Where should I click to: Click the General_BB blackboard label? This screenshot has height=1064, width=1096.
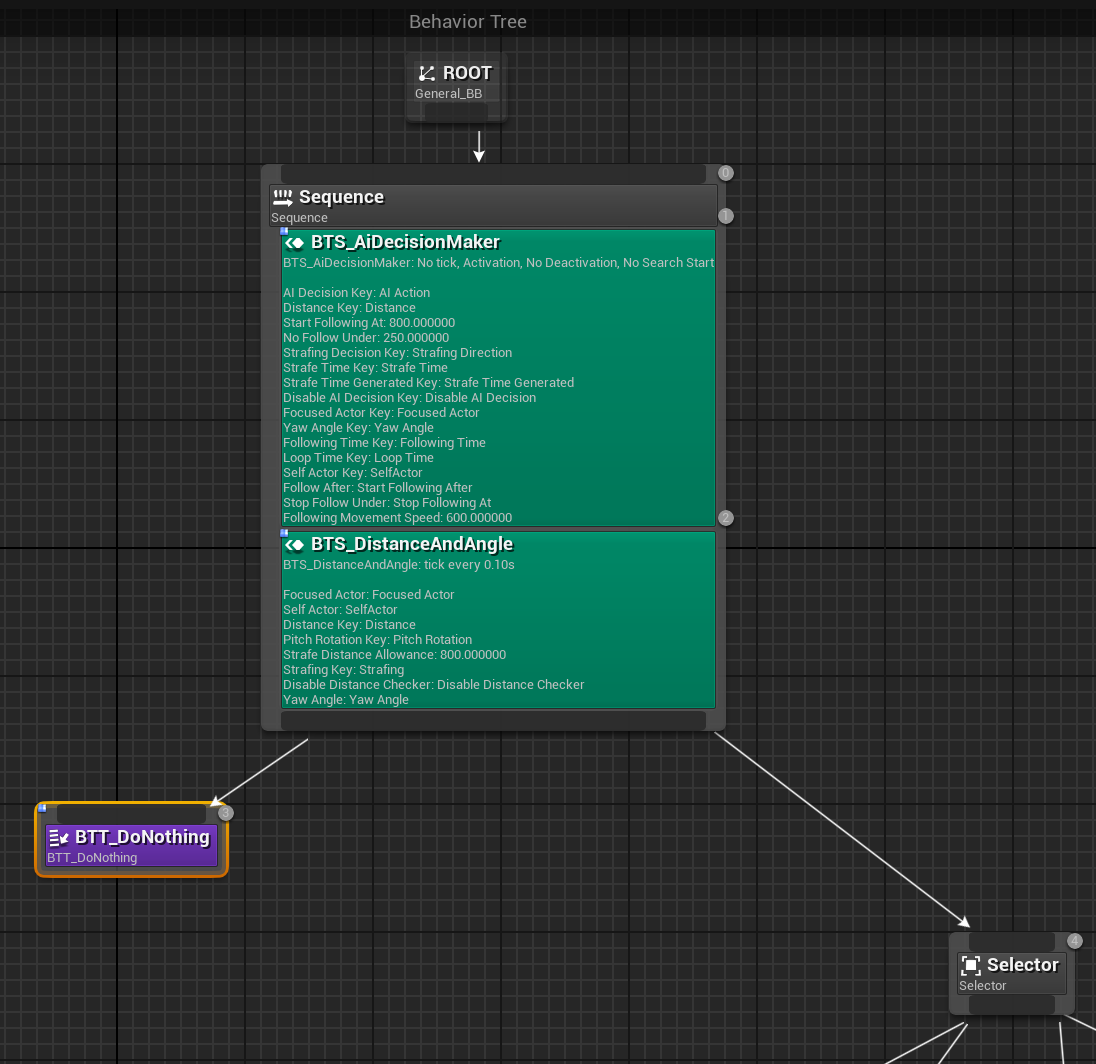point(448,94)
